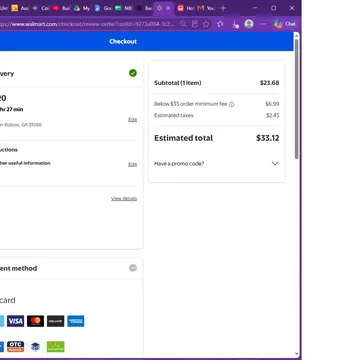Switch to the red 'Bui' browser tab
This screenshot has height=360, width=360.
point(61,8)
